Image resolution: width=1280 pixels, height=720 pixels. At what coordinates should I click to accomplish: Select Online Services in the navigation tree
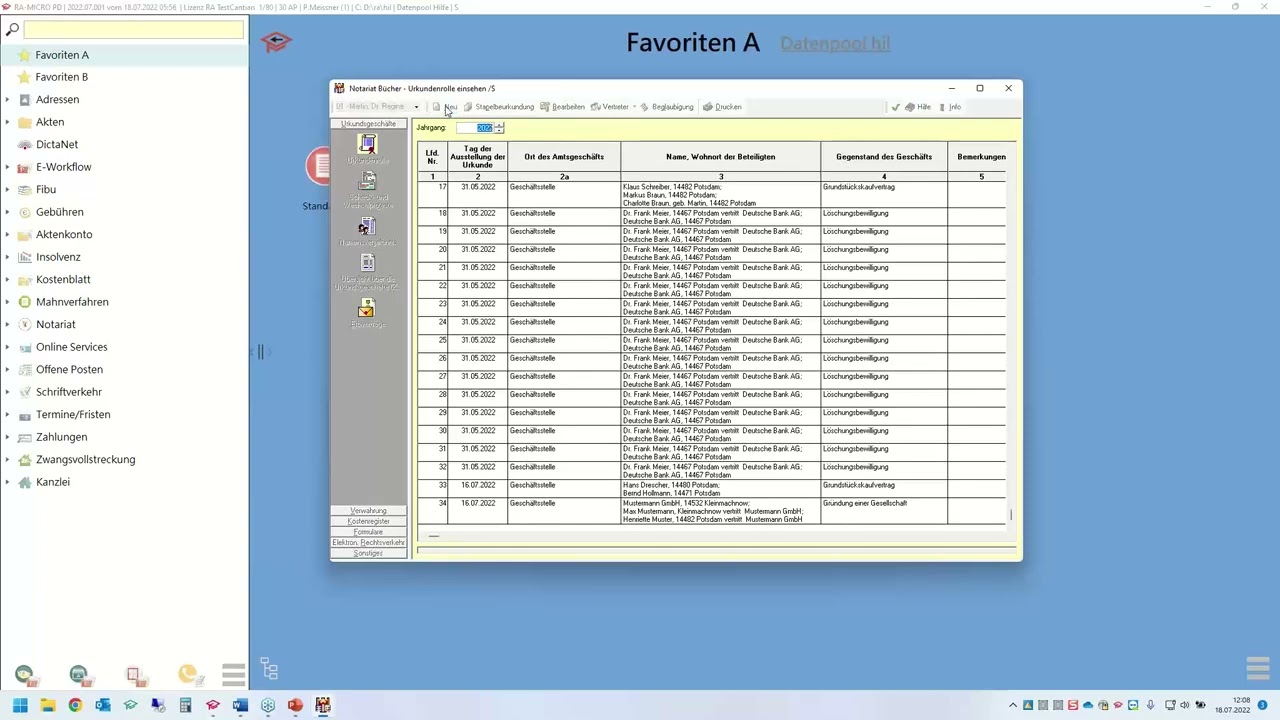tap(71, 347)
